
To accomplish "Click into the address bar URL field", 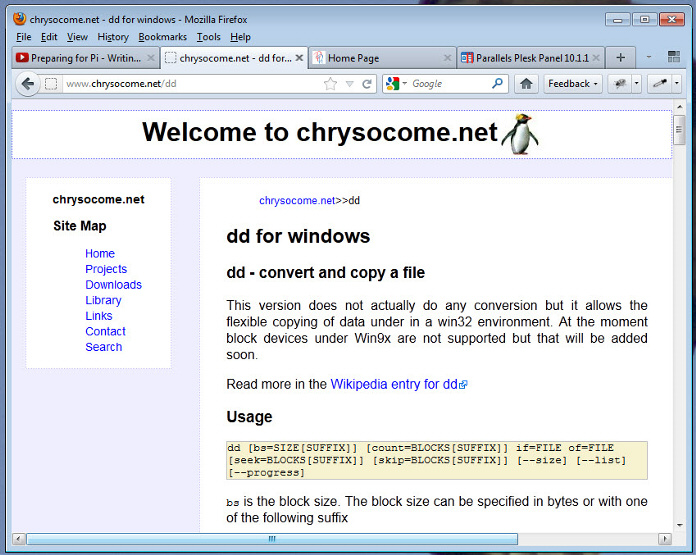I will click(190, 84).
